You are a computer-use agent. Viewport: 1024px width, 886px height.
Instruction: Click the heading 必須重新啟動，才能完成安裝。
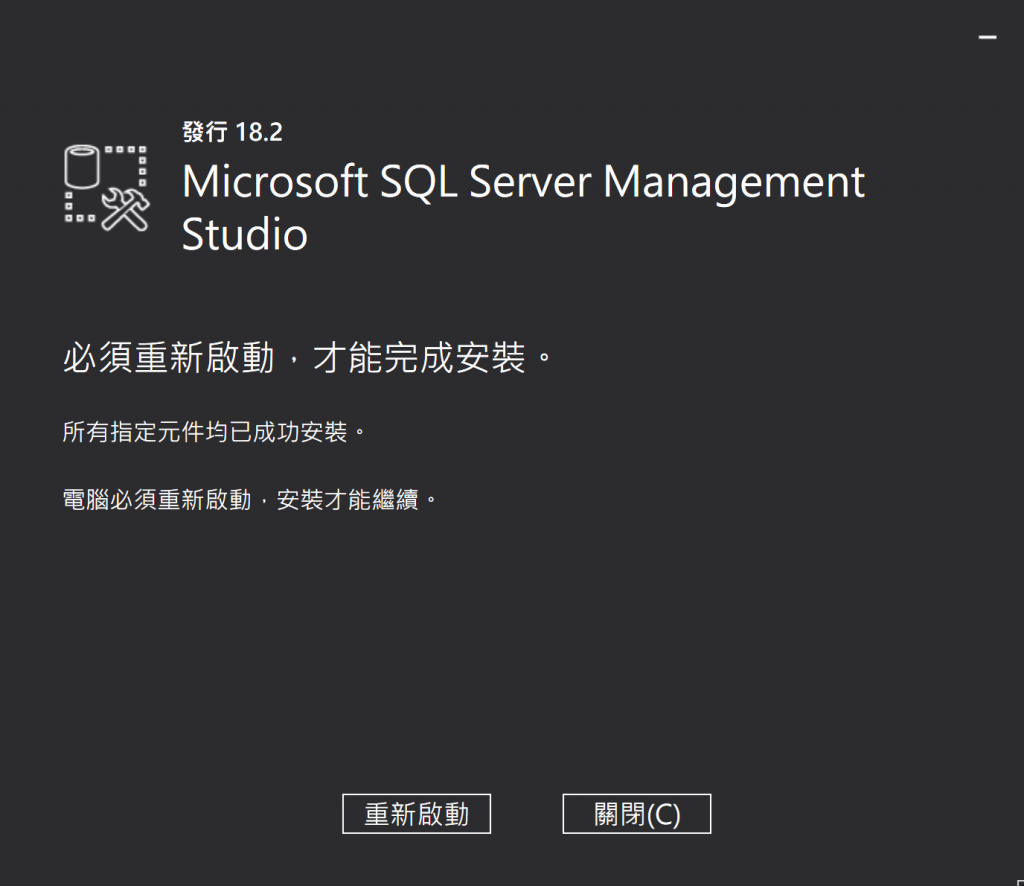[307, 357]
